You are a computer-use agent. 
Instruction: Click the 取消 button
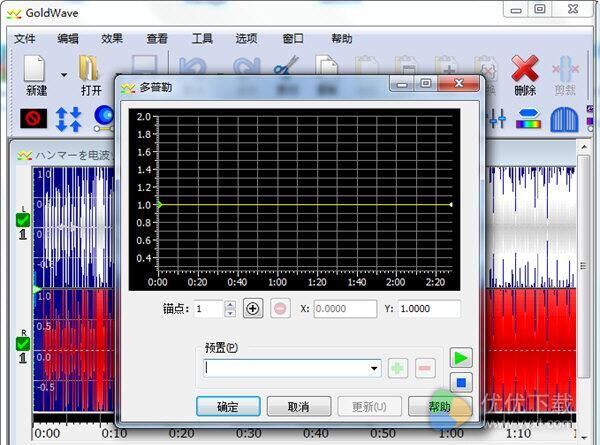pyautogui.click(x=299, y=406)
